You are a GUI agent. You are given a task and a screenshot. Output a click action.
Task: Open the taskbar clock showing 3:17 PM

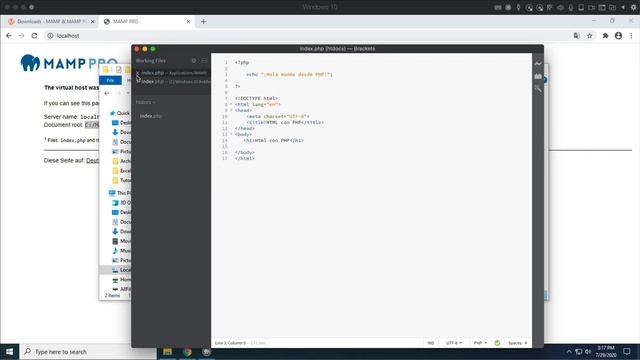[606, 351]
